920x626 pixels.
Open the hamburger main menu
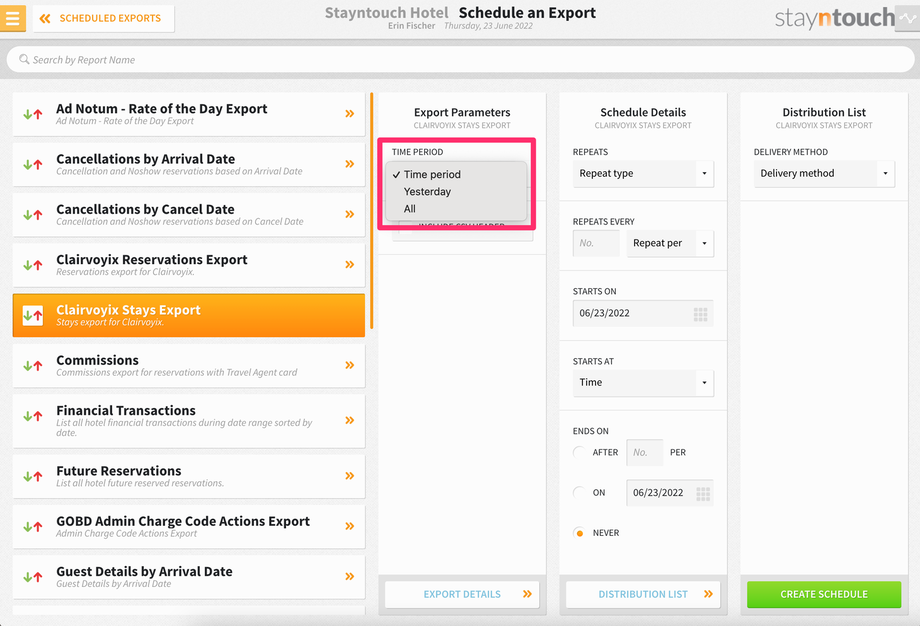[x=12, y=18]
